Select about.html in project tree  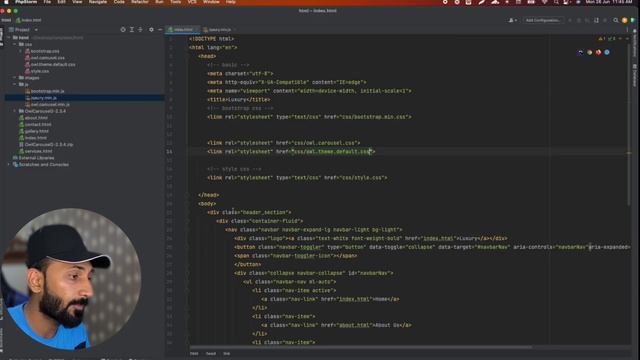tap(33, 118)
